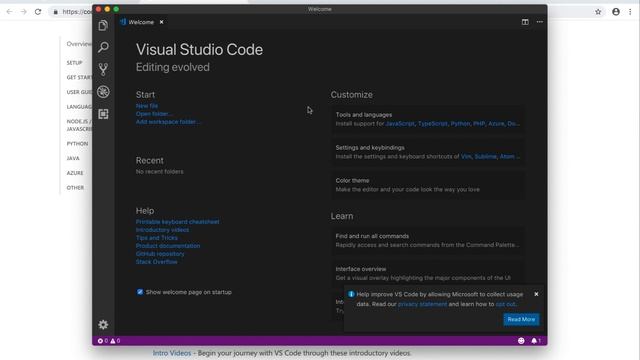
Task: Click Add workspace folder link
Action: click(x=168, y=122)
